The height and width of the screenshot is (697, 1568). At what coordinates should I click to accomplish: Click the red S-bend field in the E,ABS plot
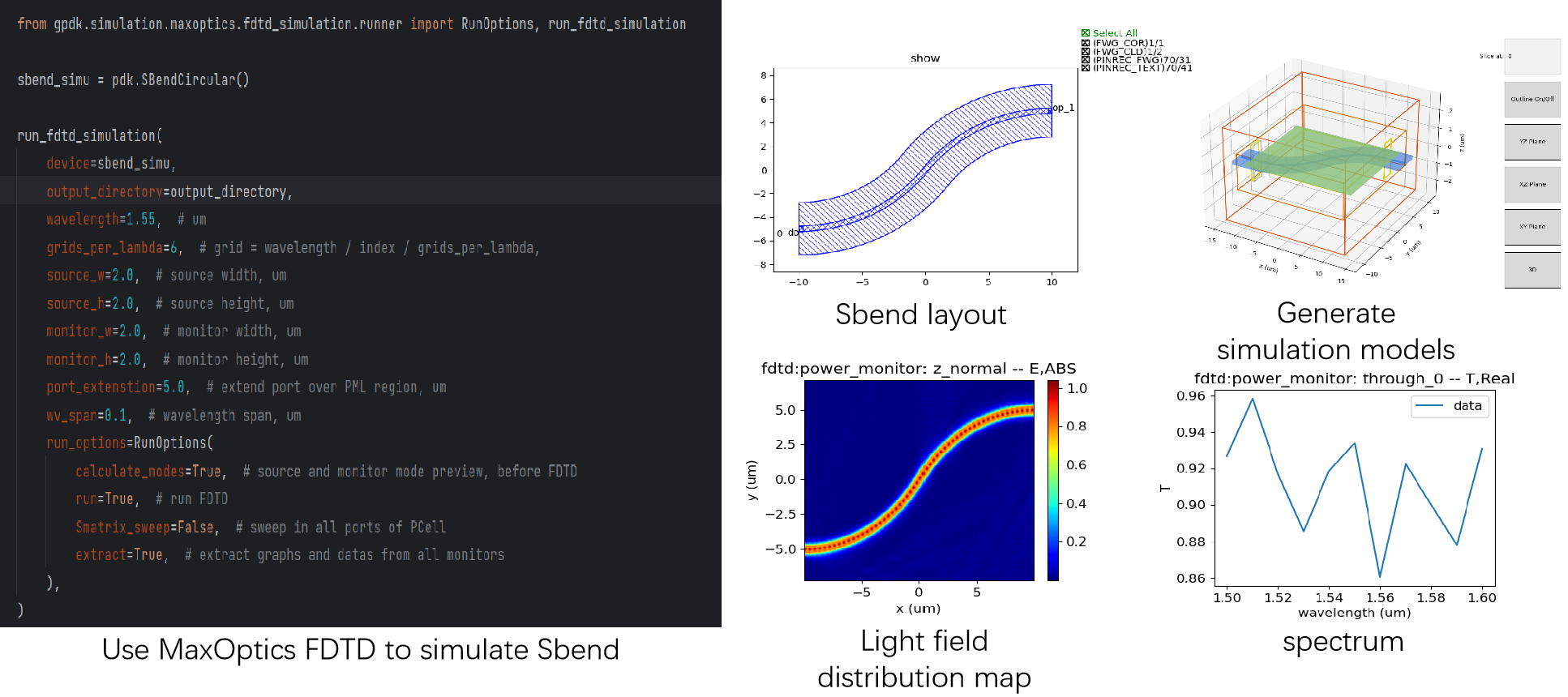pyautogui.click(x=919, y=477)
